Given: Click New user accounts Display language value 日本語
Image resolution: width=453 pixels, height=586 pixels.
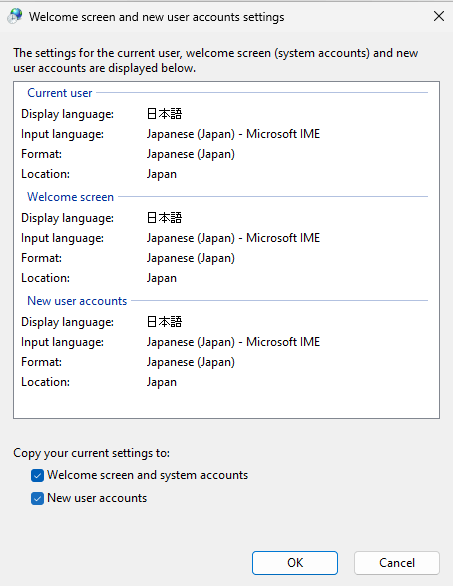Looking at the screenshot, I should pos(164,321).
